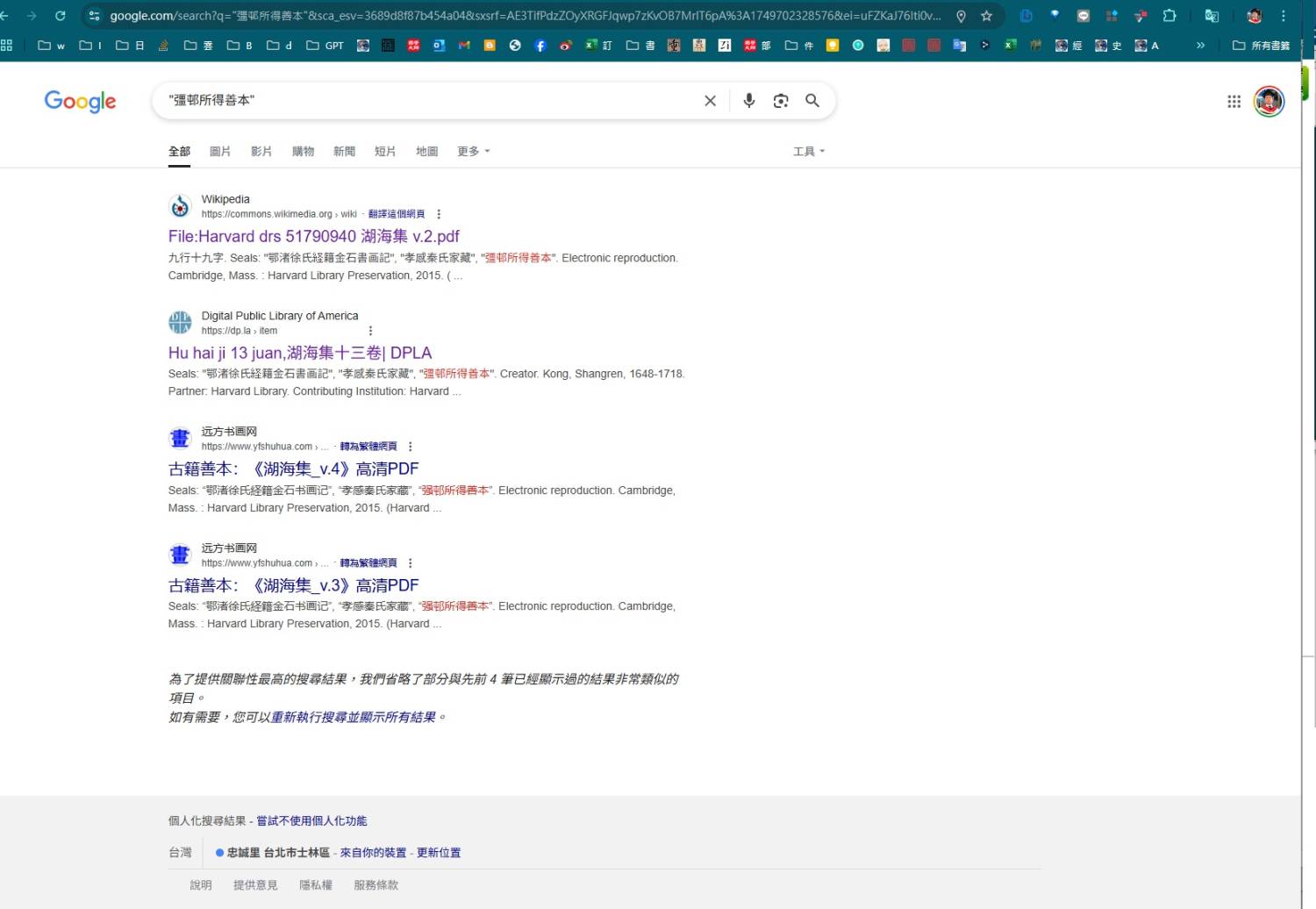Open File:Harvard drs 51790940 湖海集 v.2.pdf result
The width and height of the screenshot is (1316, 909).
point(313,237)
